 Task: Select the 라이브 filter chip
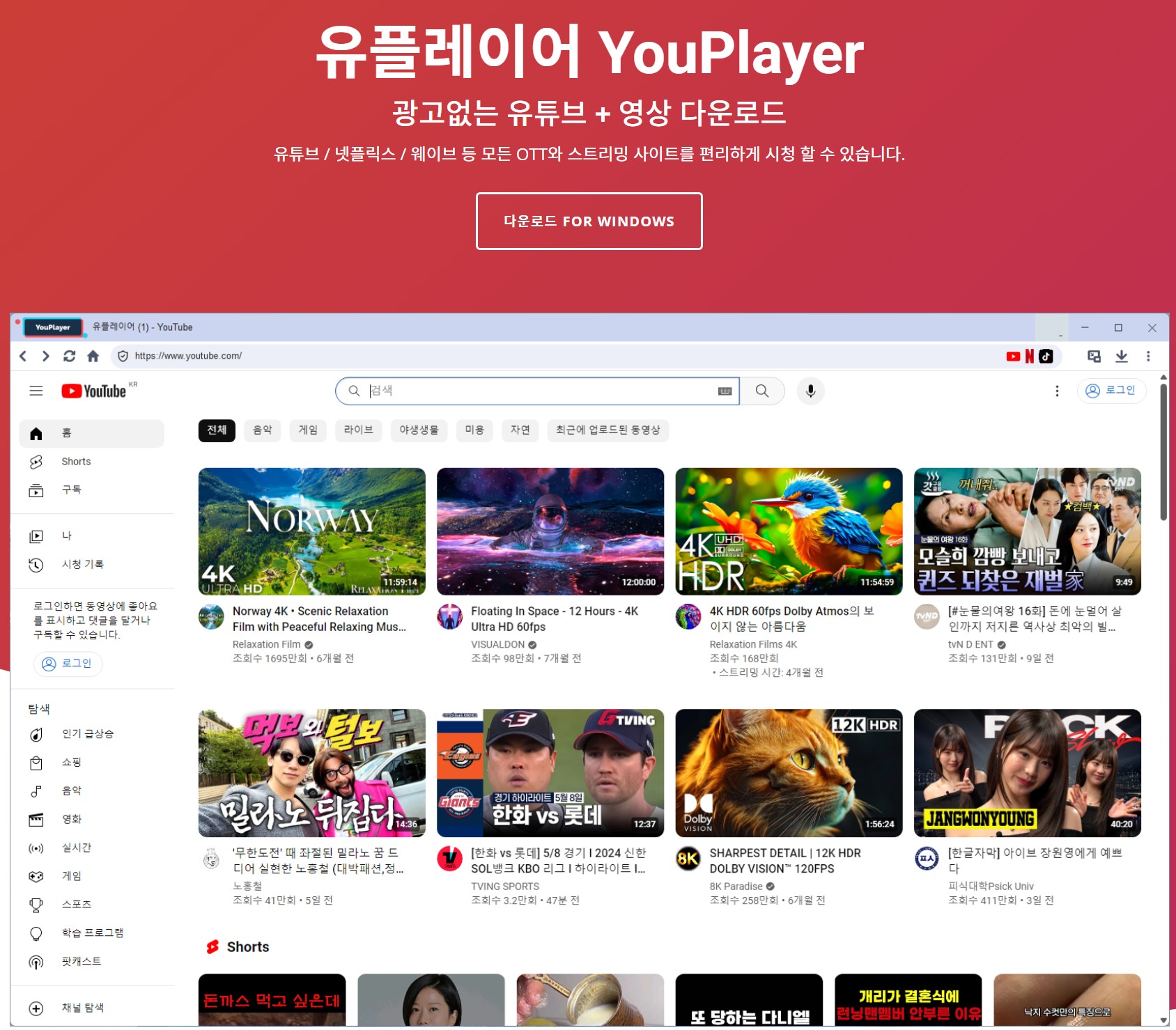click(359, 430)
